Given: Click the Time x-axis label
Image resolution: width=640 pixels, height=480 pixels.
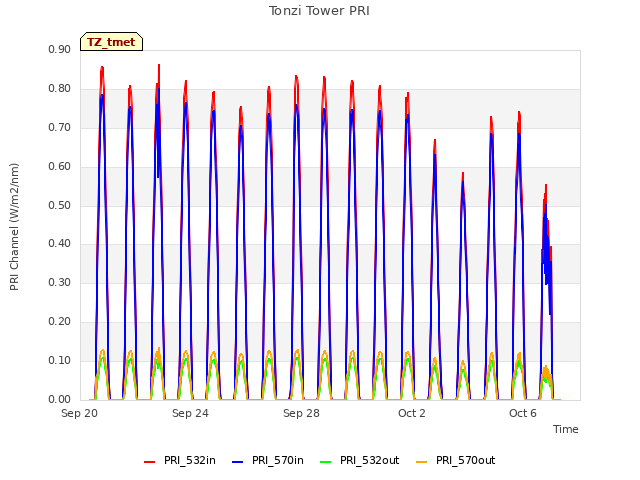Looking at the screenshot, I should (x=566, y=429).
